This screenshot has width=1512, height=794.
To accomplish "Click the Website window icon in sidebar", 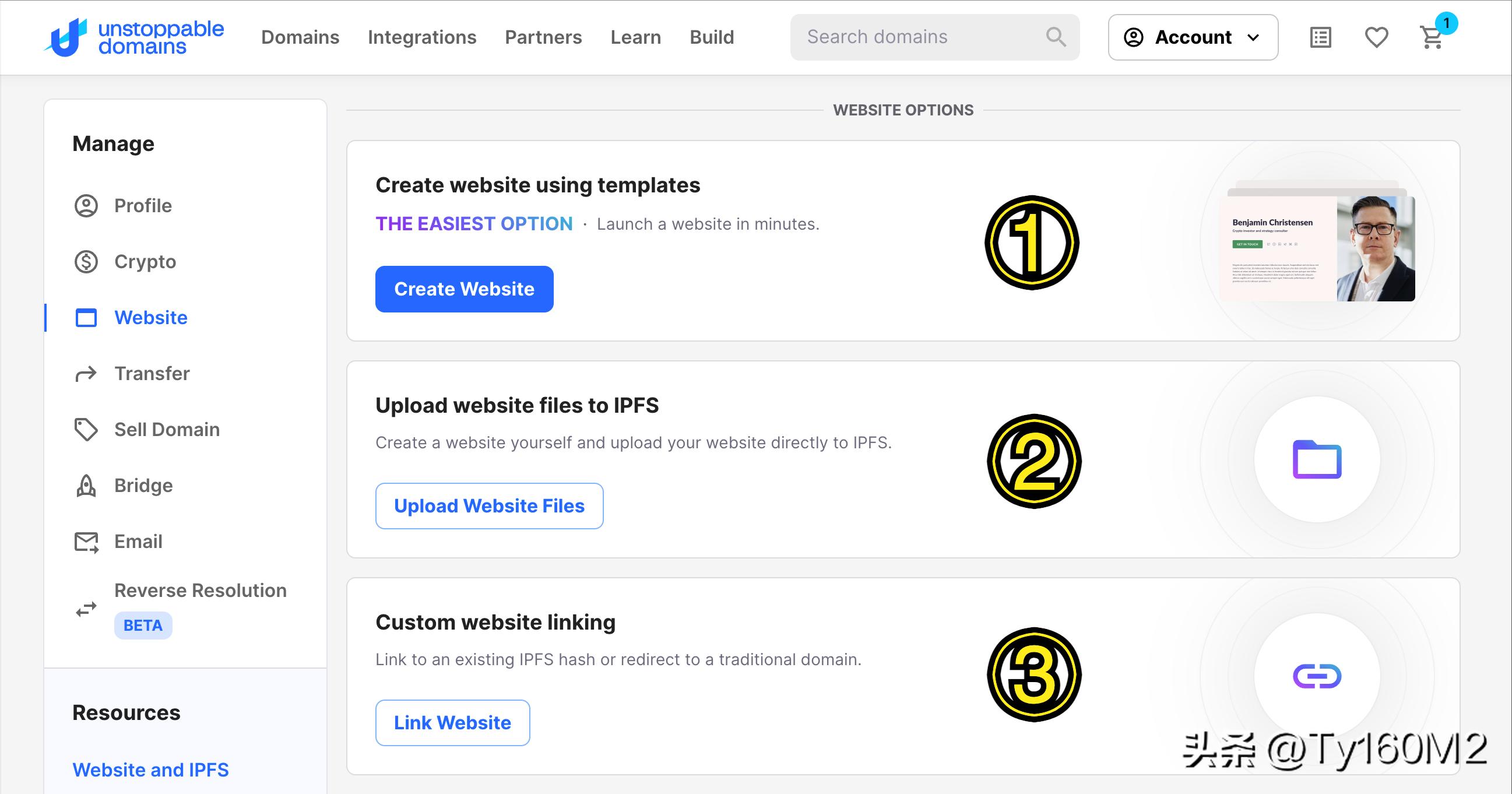I will (x=86, y=318).
